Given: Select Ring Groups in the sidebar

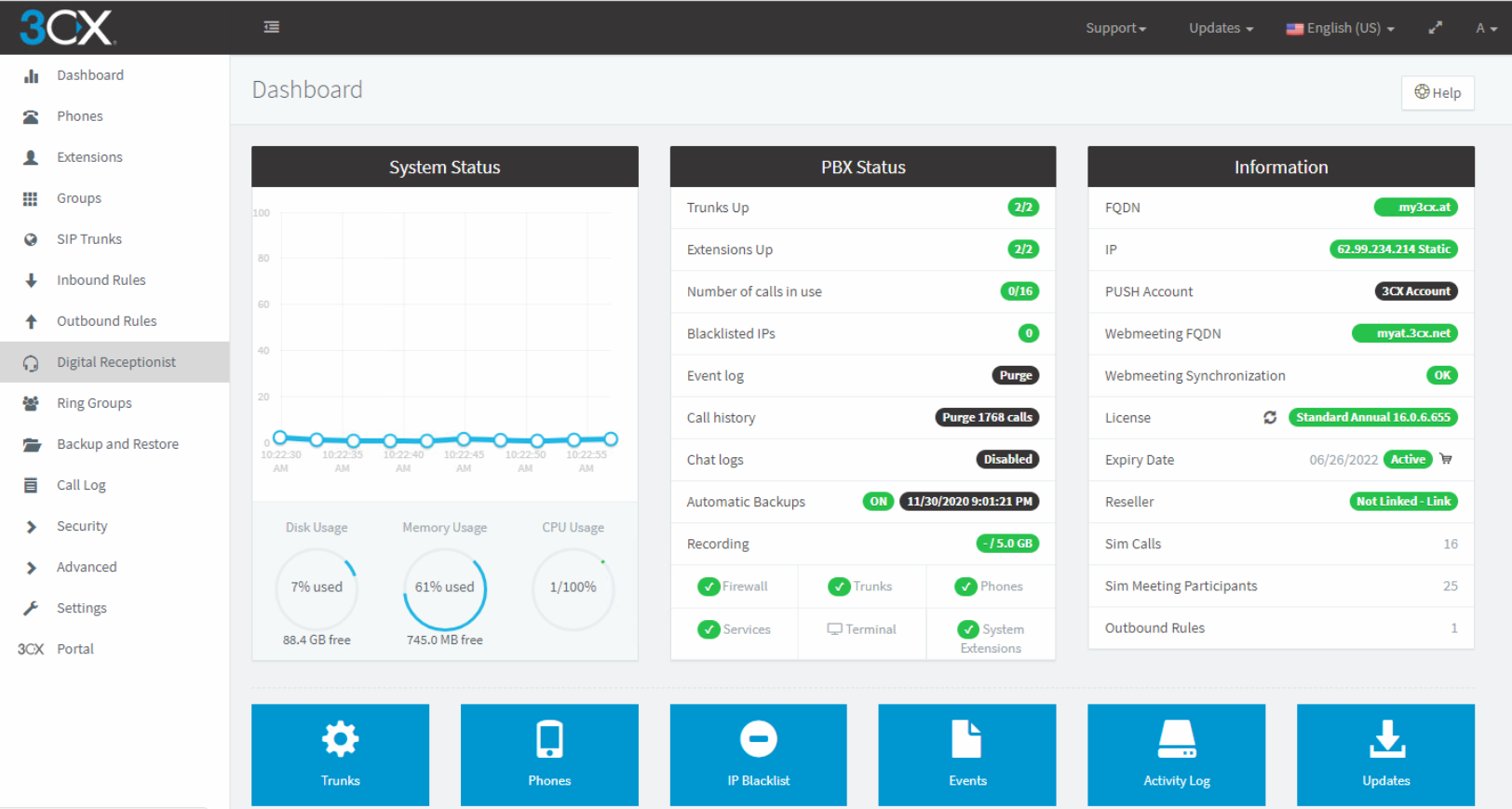Looking at the screenshot, I should (115, 403).
